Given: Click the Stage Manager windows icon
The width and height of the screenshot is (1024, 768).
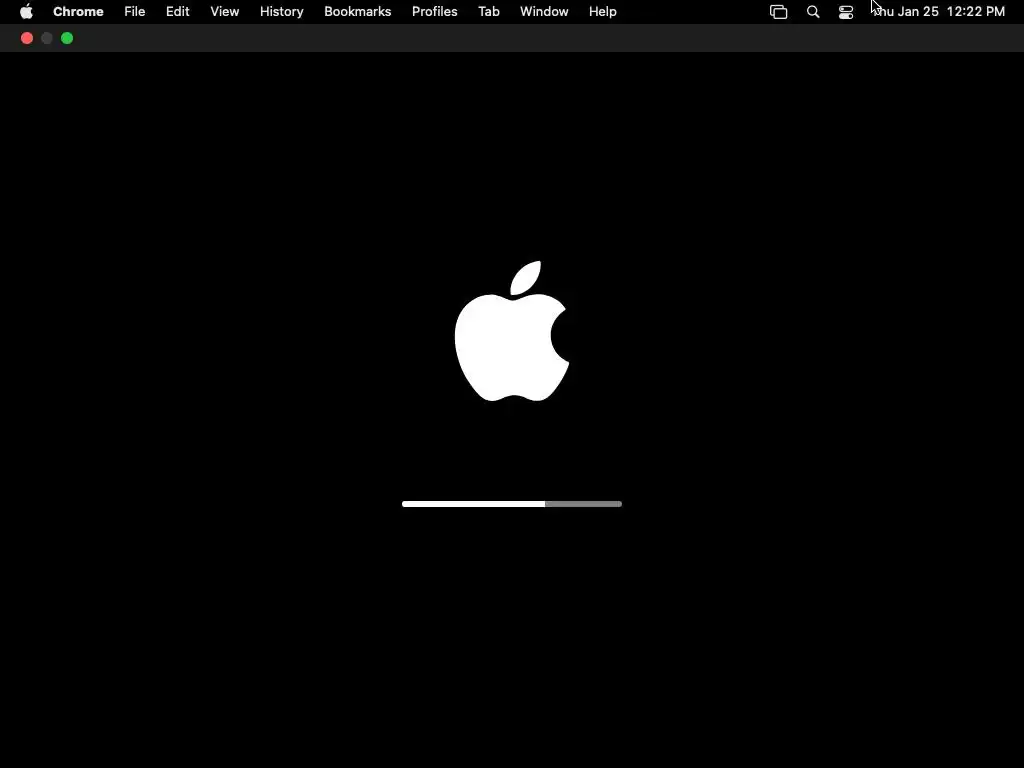Looking at the screenshot, I should [778, 12].
